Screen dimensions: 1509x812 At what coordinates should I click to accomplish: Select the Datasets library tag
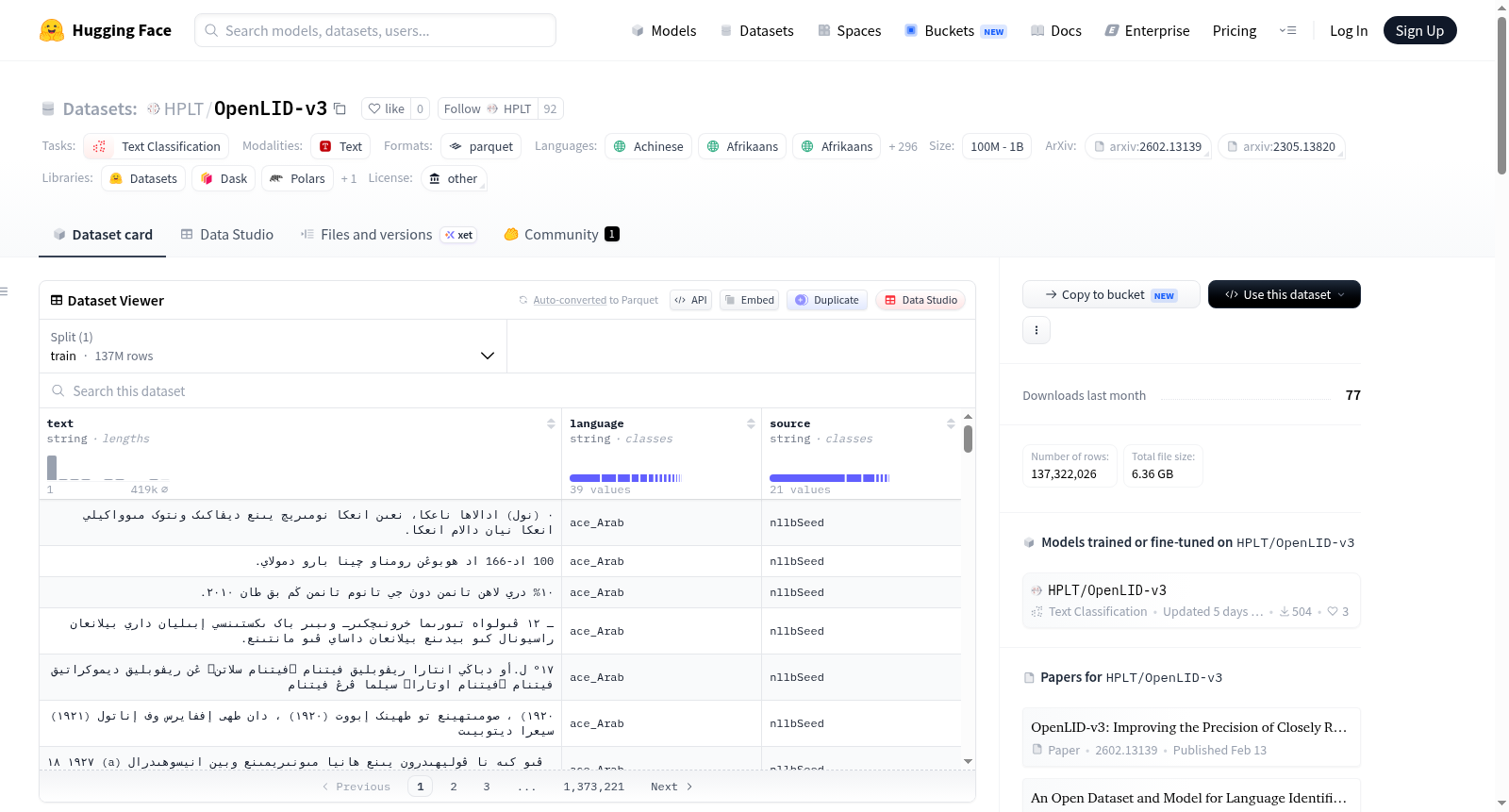(x=143, y=178)
